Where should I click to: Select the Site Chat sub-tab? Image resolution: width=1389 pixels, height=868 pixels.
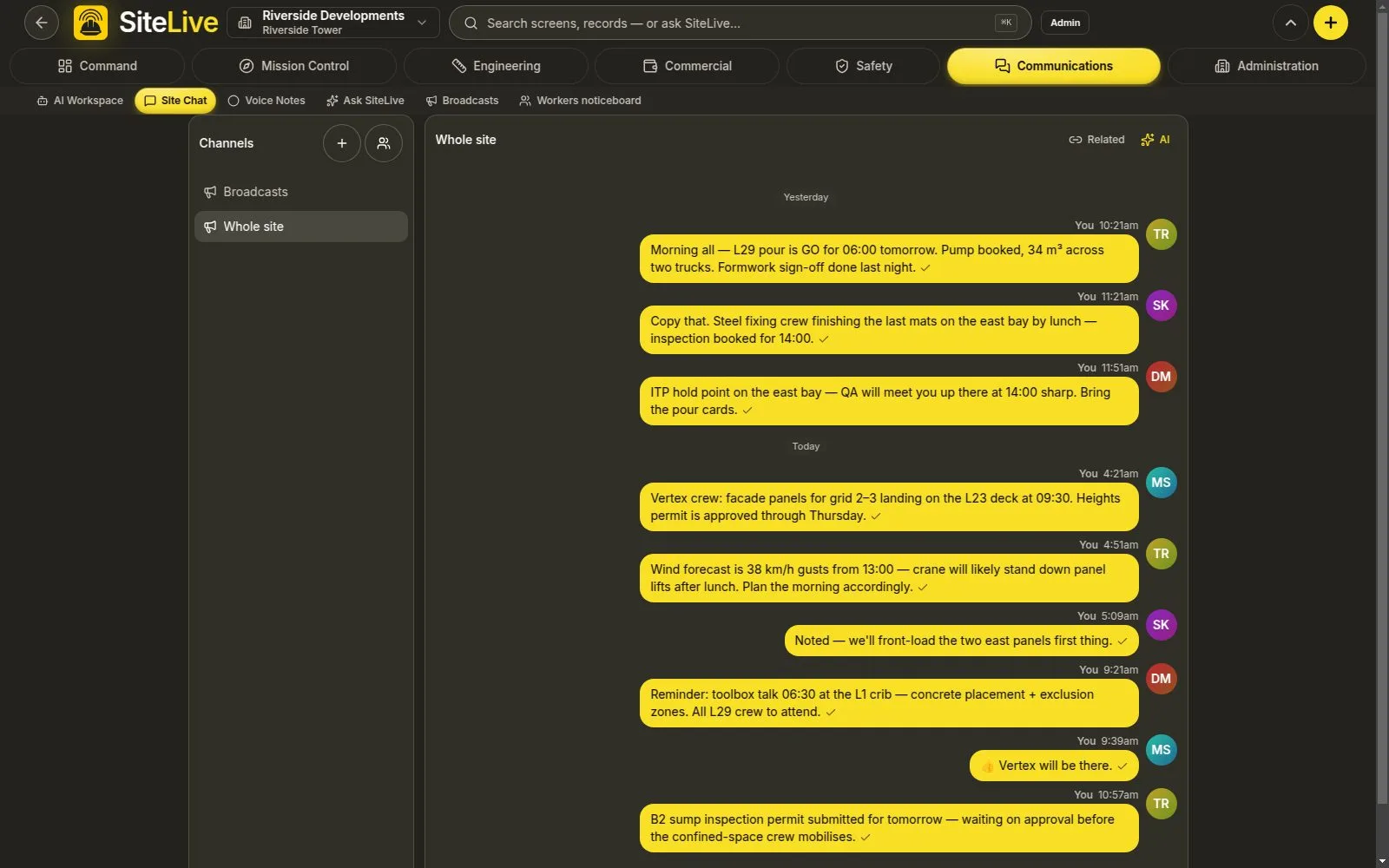175,101
